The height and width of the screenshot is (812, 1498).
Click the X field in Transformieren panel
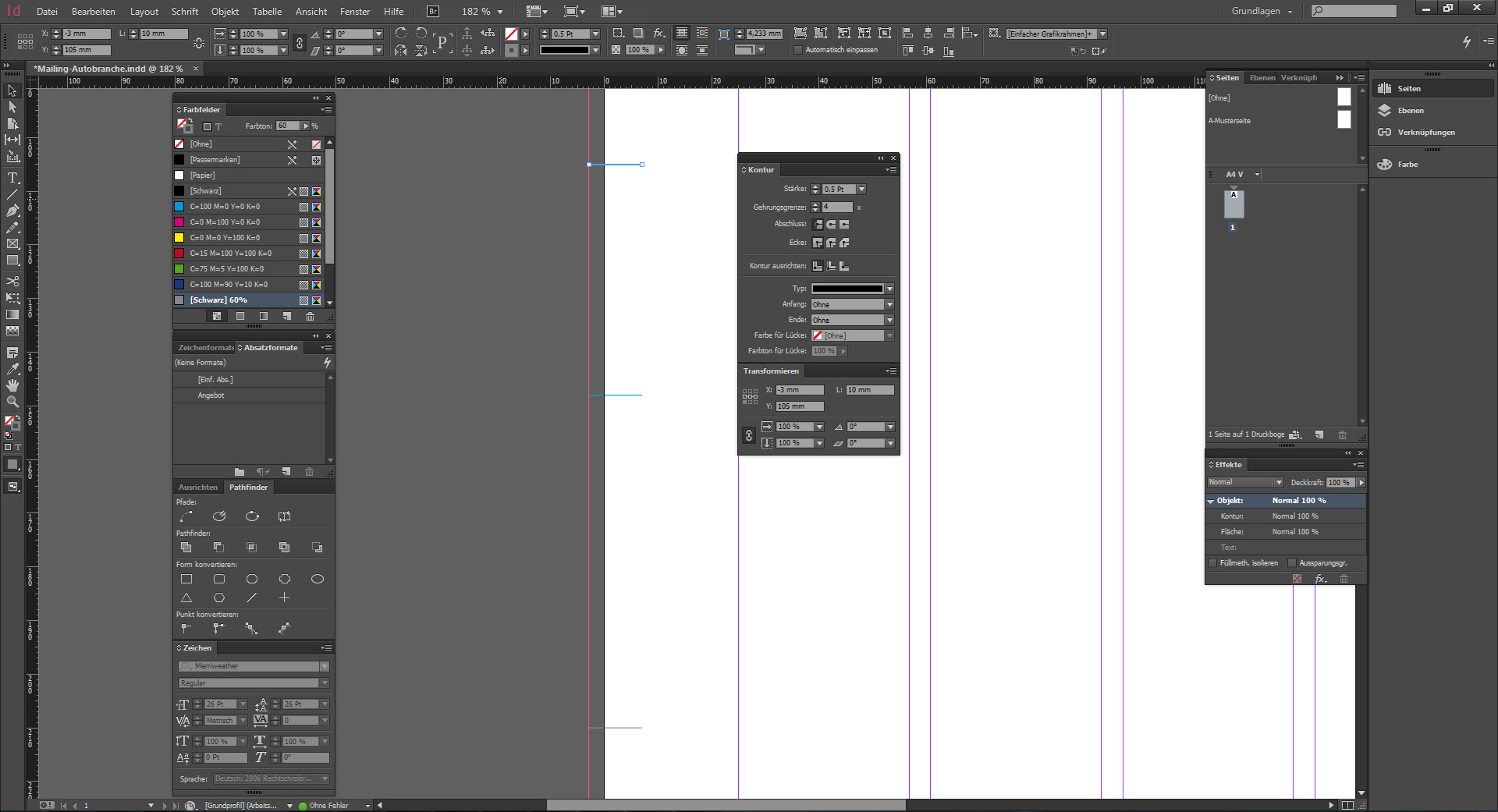[799, 390]
